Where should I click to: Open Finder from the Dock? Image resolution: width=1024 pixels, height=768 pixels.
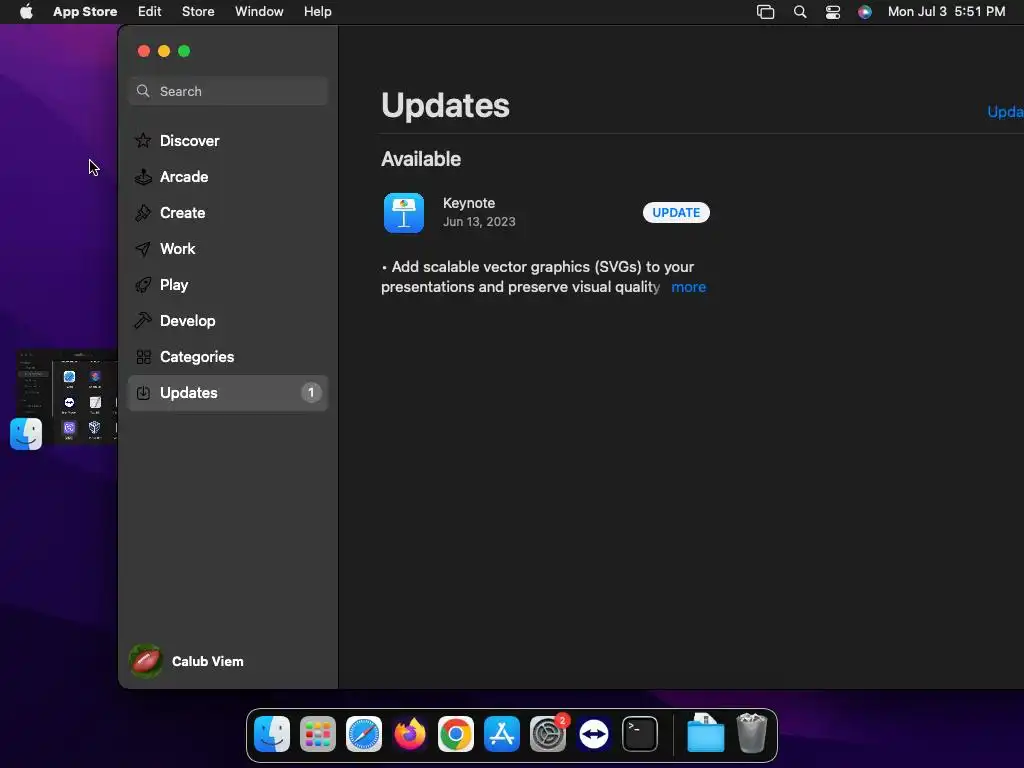[272, 734]
